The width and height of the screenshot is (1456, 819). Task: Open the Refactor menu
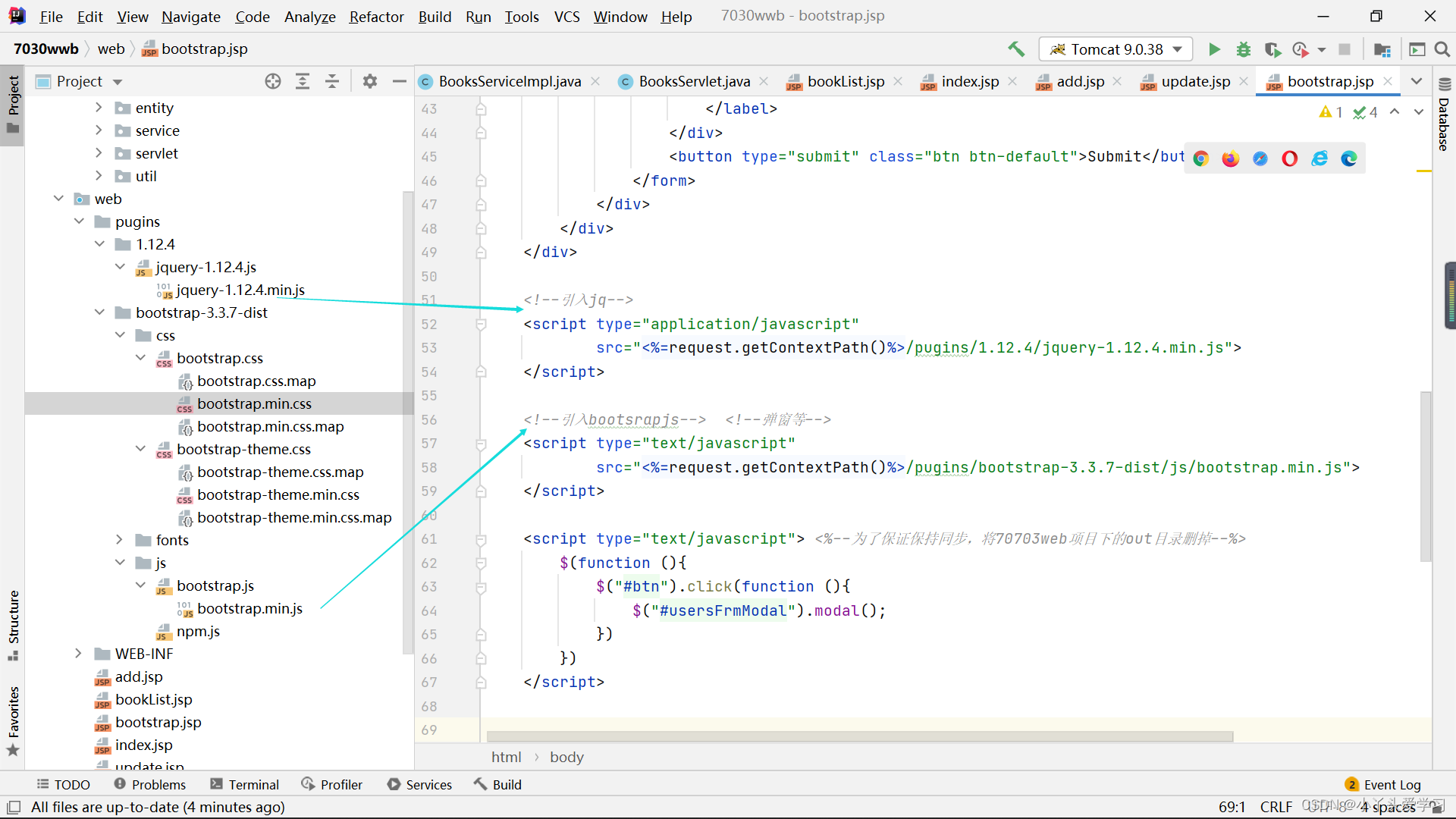tap(376, 17)
